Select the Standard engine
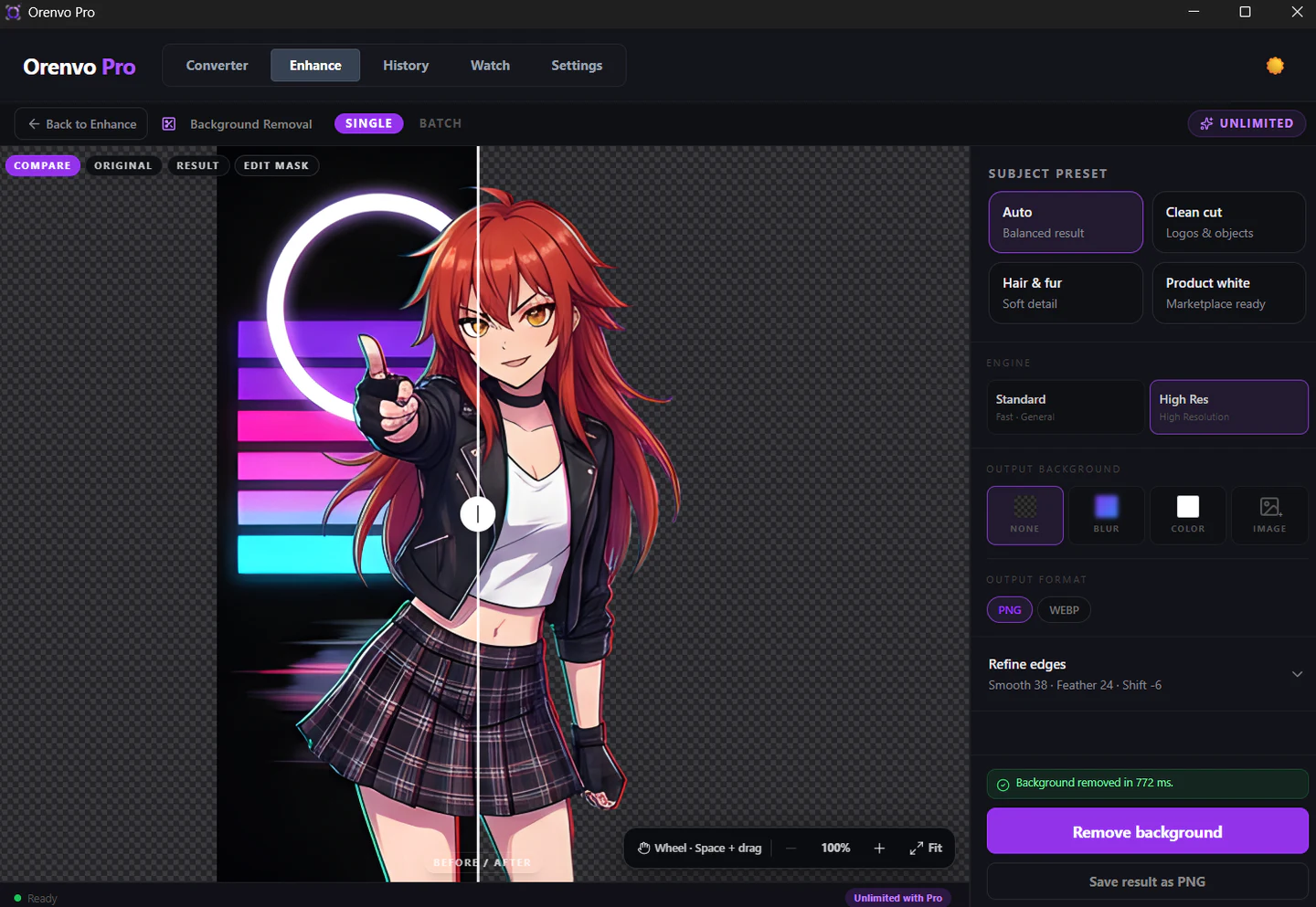This screenshot has width=1316, height=907. [x=1065, y=407]
